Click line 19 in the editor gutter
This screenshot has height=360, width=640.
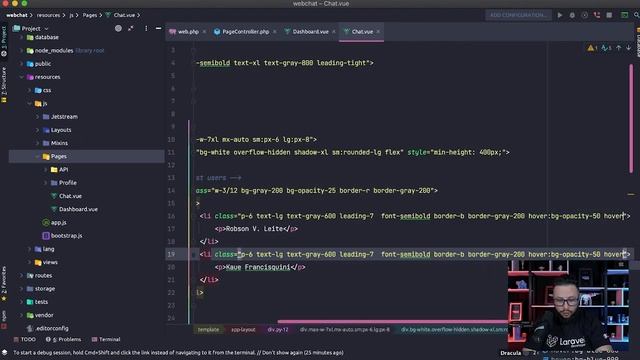coord(171,254)
